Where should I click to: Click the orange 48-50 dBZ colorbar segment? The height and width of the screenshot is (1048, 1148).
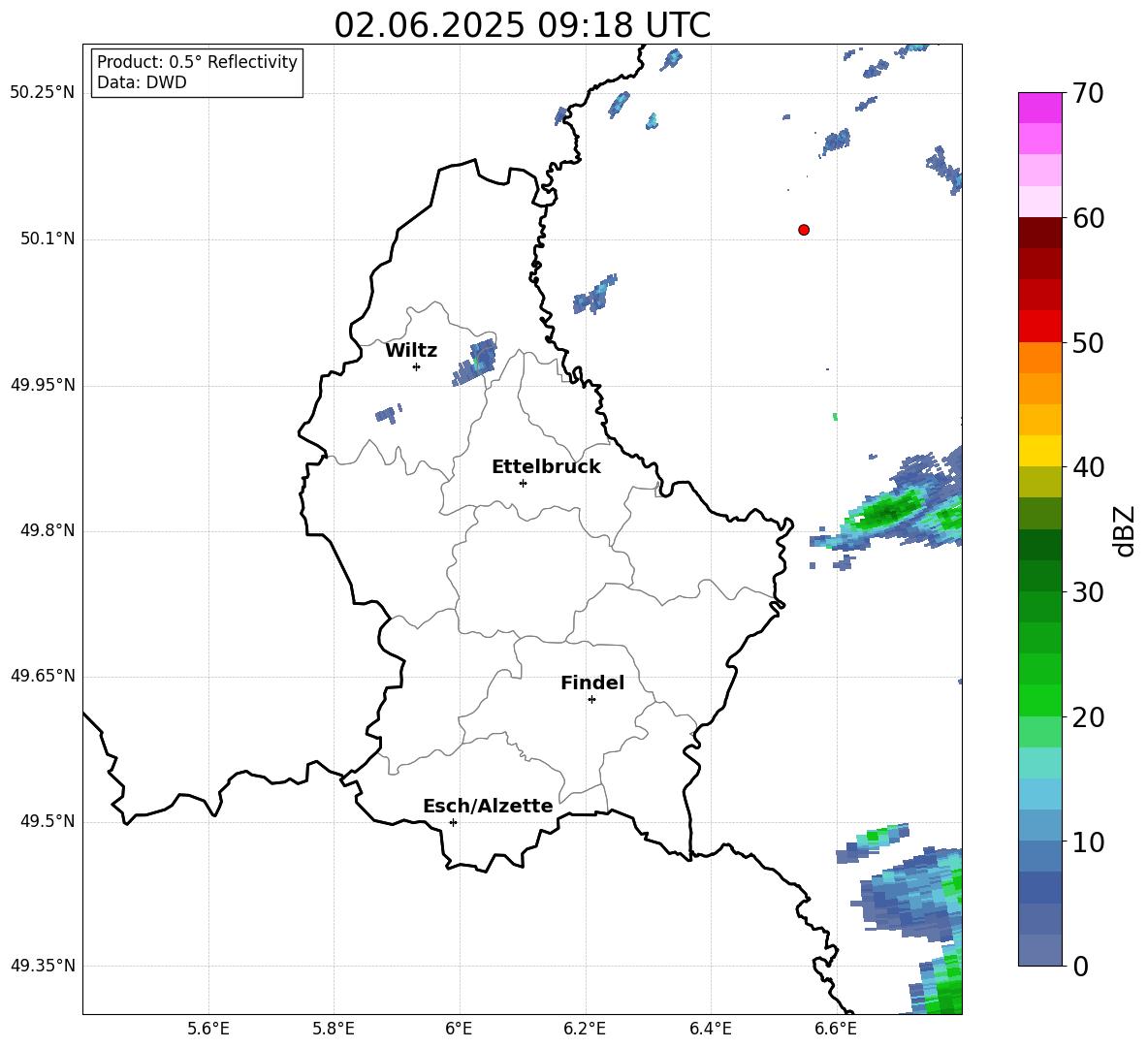1040,358
